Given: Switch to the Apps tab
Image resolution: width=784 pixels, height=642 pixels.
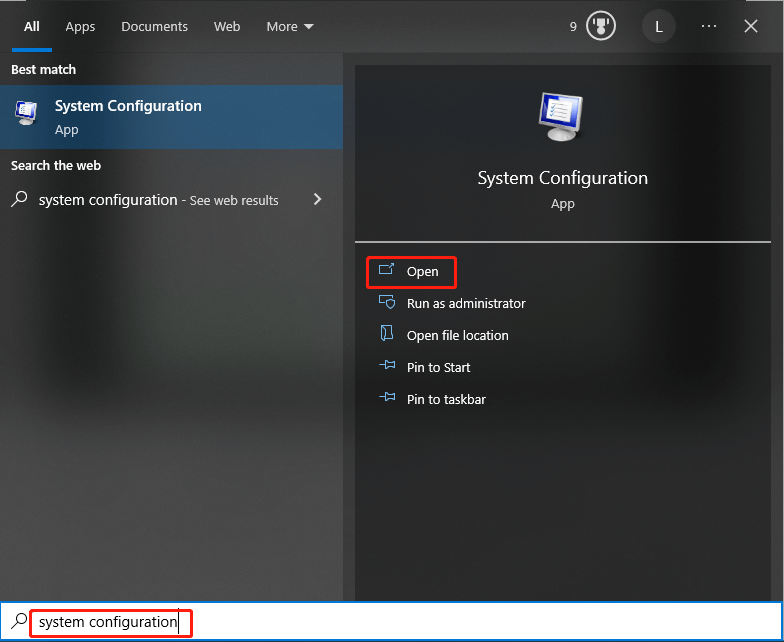Looking at the screenshot, I should pos(80,26).
